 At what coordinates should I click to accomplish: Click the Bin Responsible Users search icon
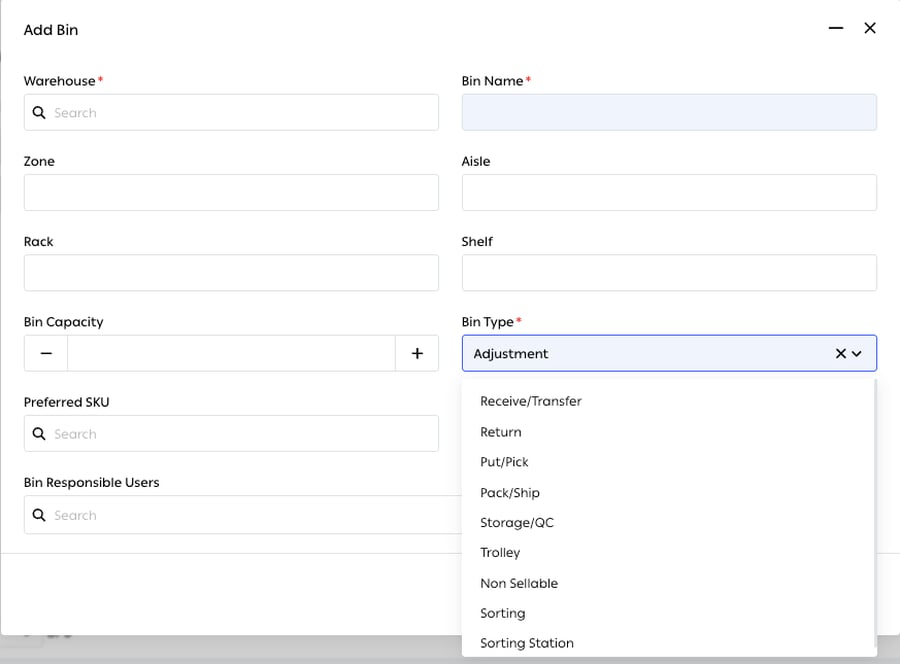pyautogui.click(x=39, y=515)
